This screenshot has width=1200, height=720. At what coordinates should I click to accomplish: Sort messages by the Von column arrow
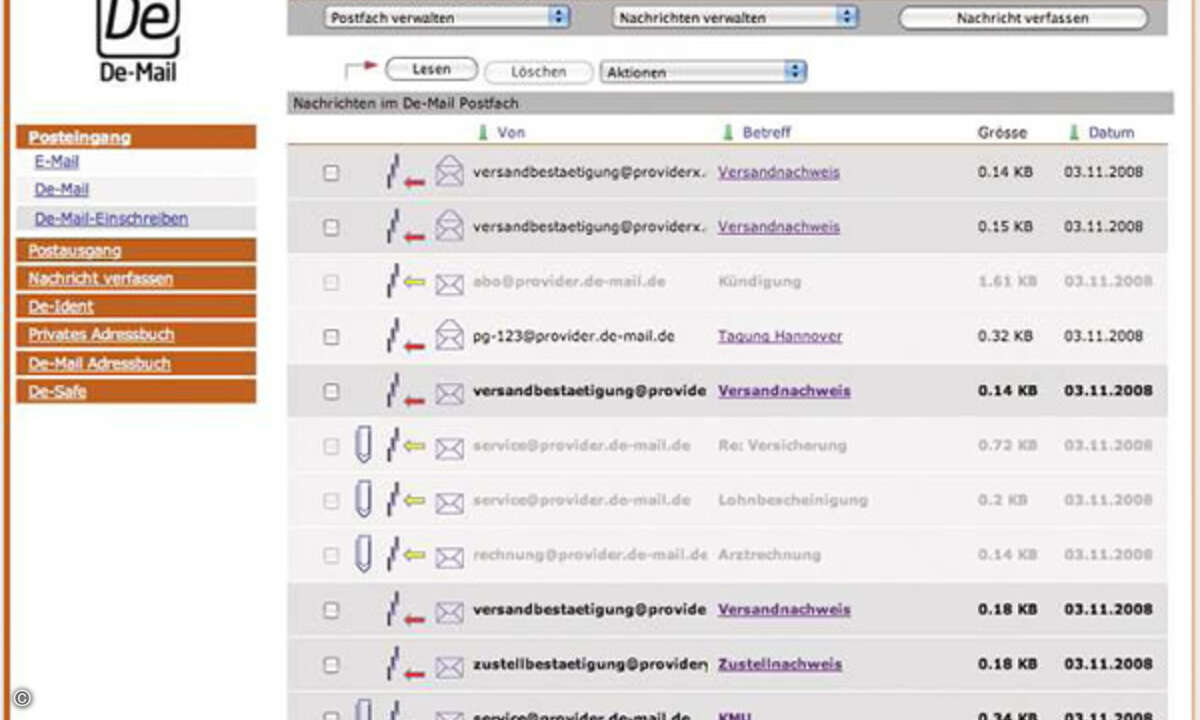point(485,132)
